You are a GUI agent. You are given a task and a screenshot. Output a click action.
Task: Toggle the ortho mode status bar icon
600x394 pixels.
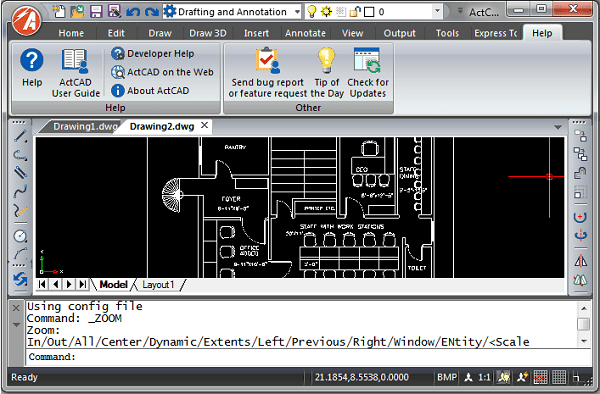coord(579,378)
